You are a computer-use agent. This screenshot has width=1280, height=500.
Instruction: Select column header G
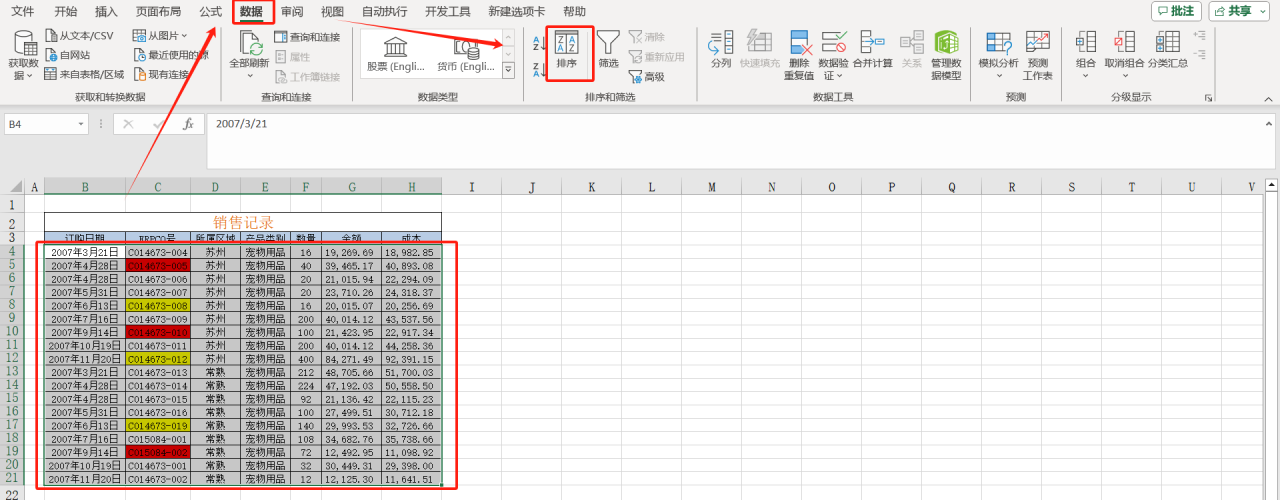click(x=352, y=187)
